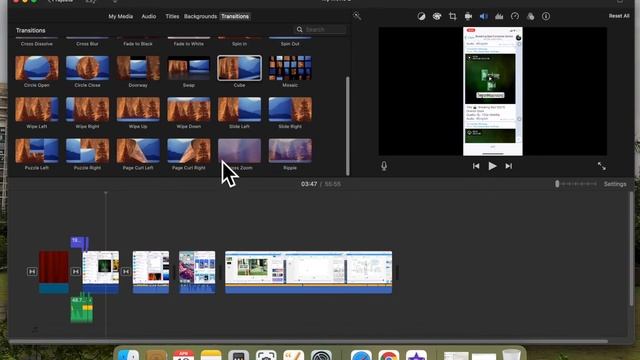
Task: Select transition icon after red curtain clip
Action: [76, 271]
